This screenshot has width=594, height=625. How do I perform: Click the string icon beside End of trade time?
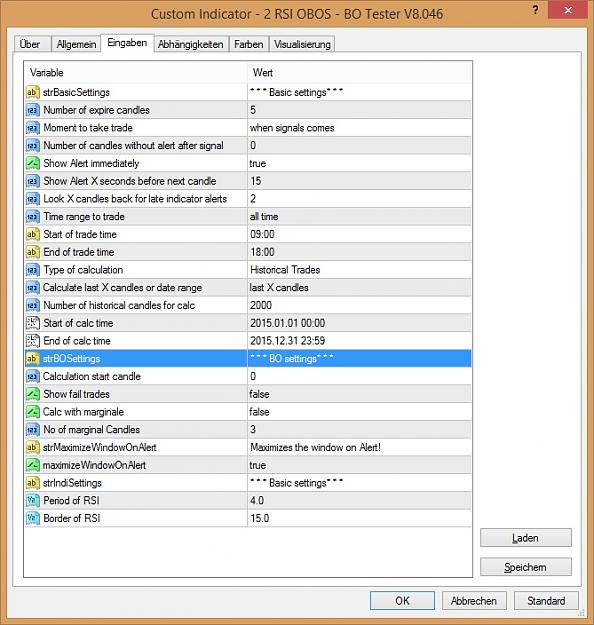coord(33,252)
